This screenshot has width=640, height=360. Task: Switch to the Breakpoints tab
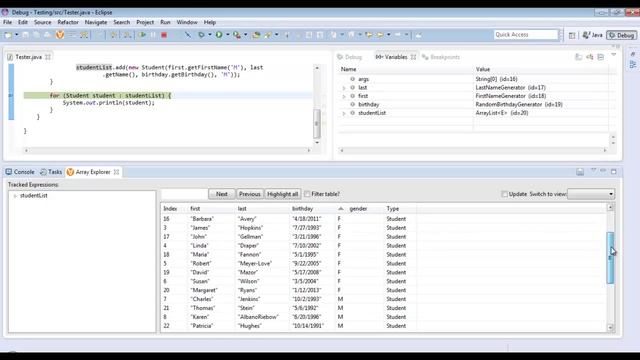(441, 57)
